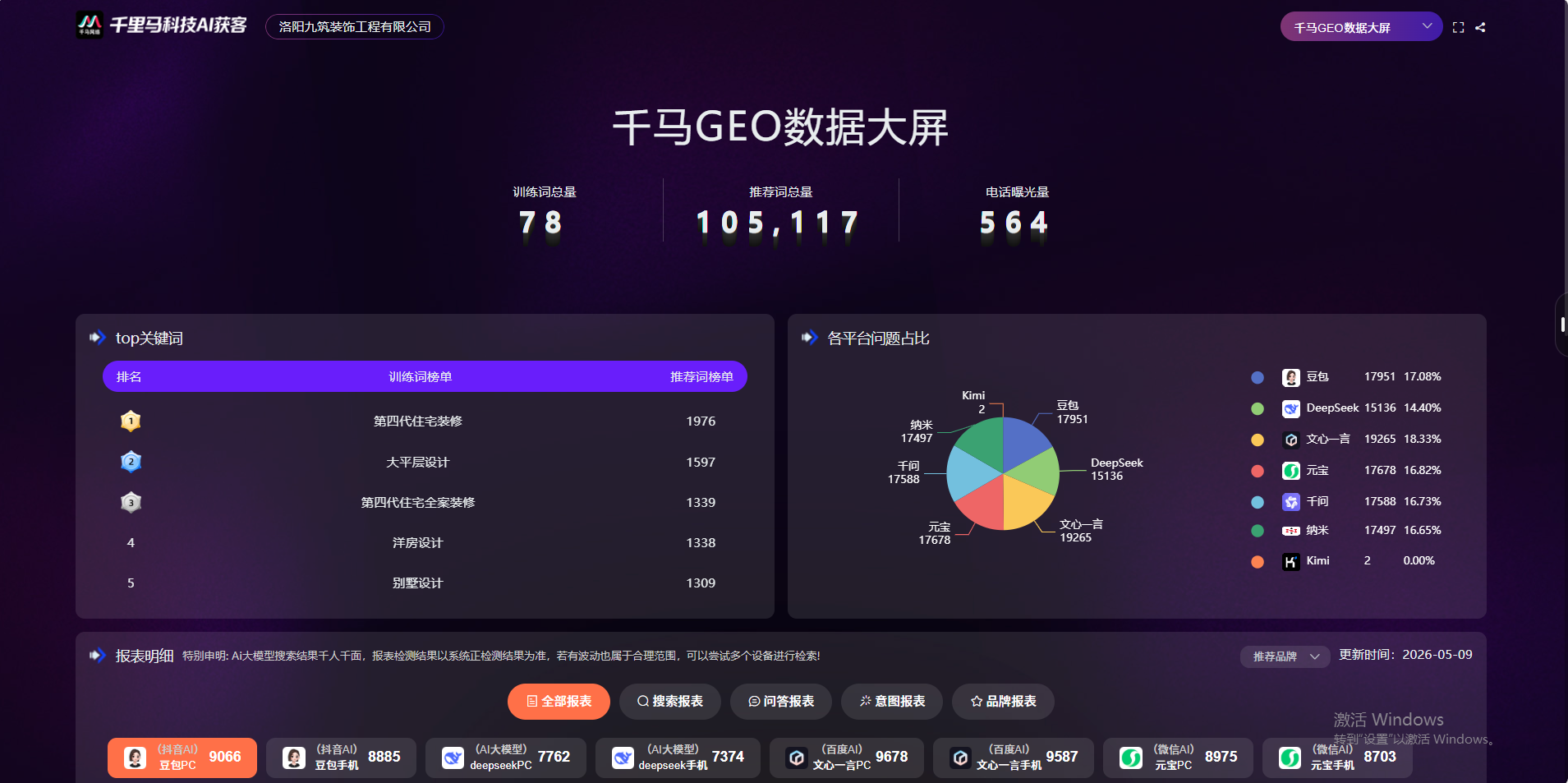Click keyword 第四代住宅全案装修
This screenshot has height=783, width=1568.
(x=418, y=503)
